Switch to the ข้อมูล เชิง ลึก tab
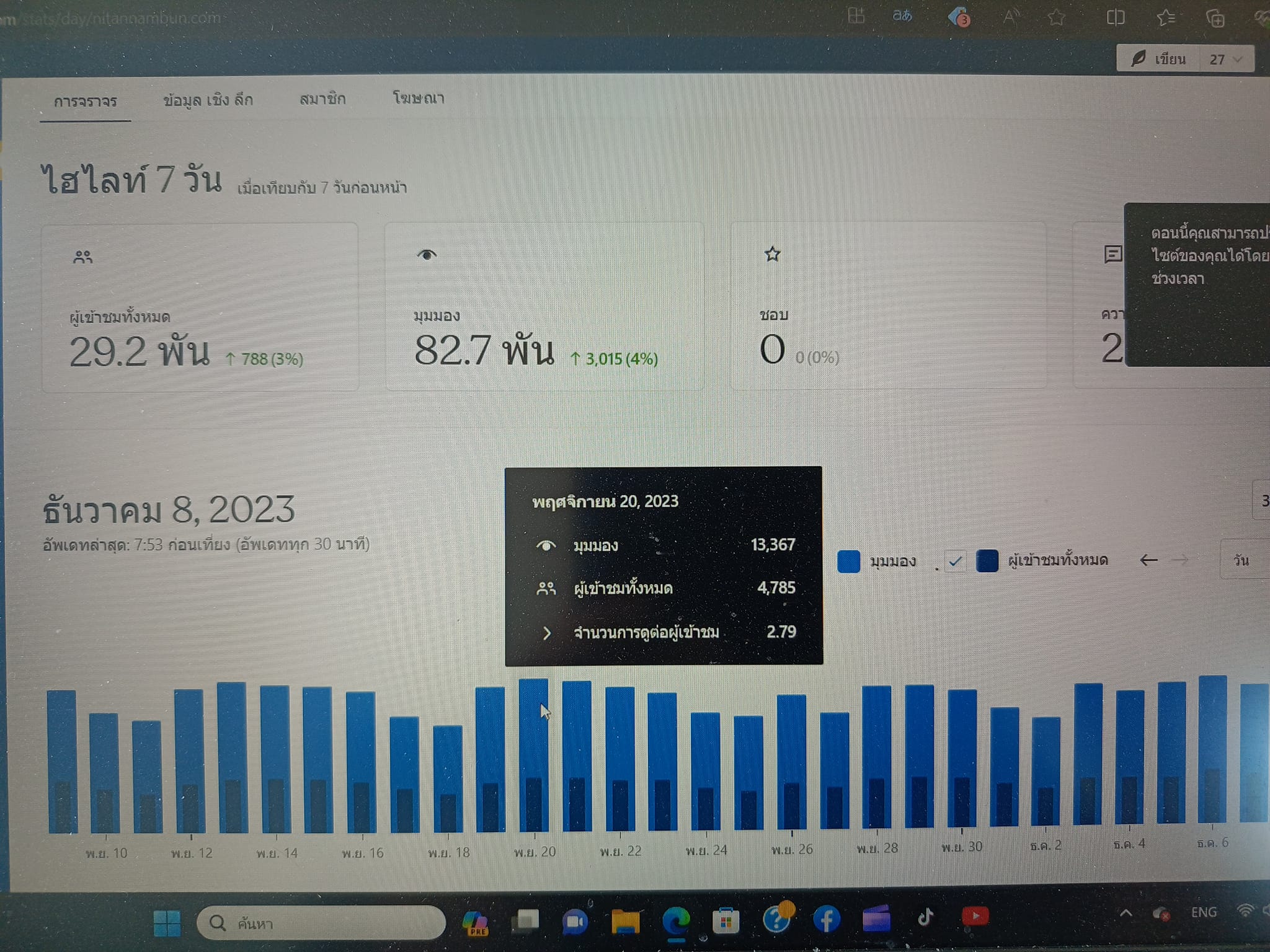The width and height of the screenshot is (1270, 952). click(x=208, y=99)
